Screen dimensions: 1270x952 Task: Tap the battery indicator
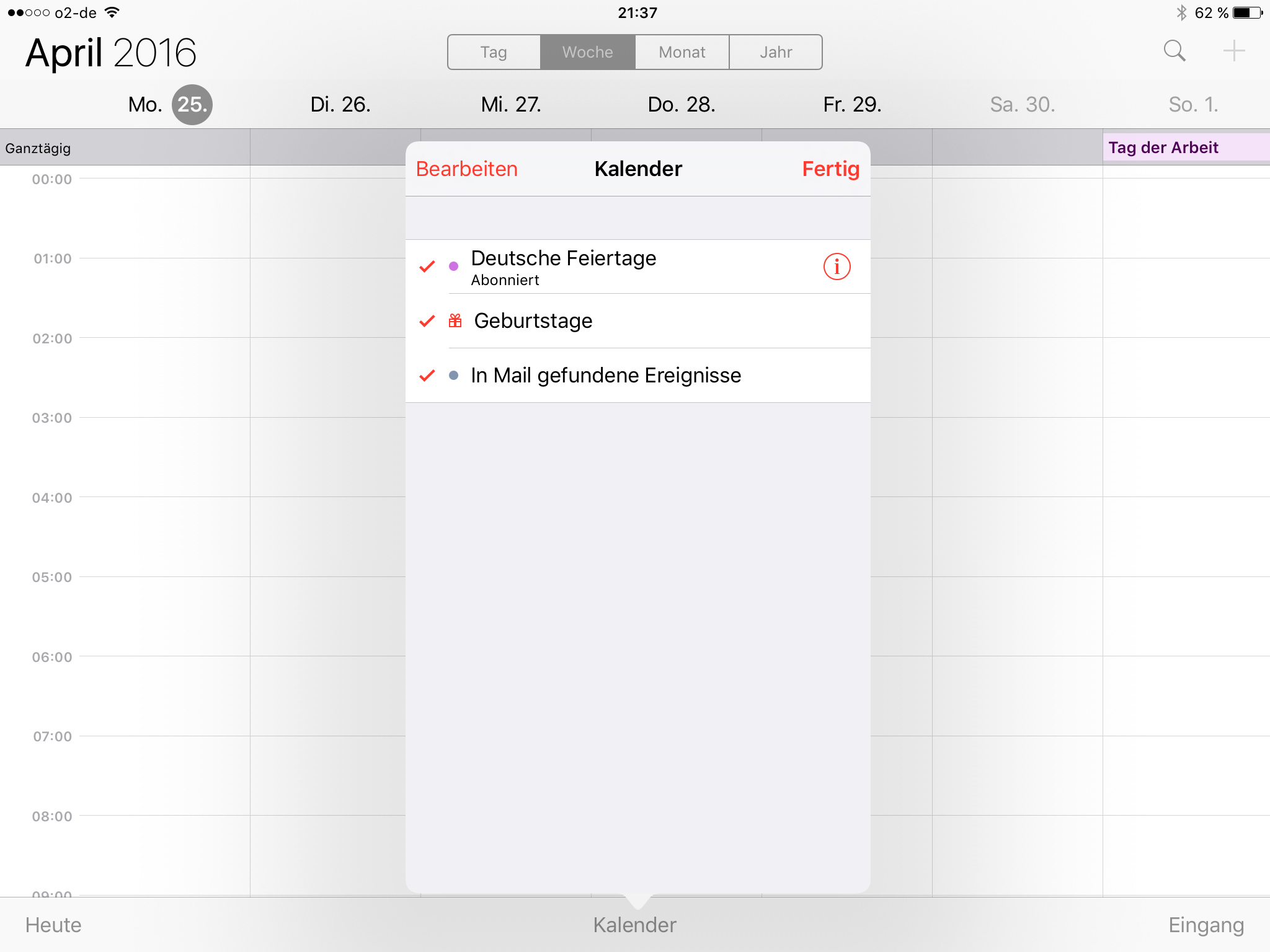coord(1246,11)
